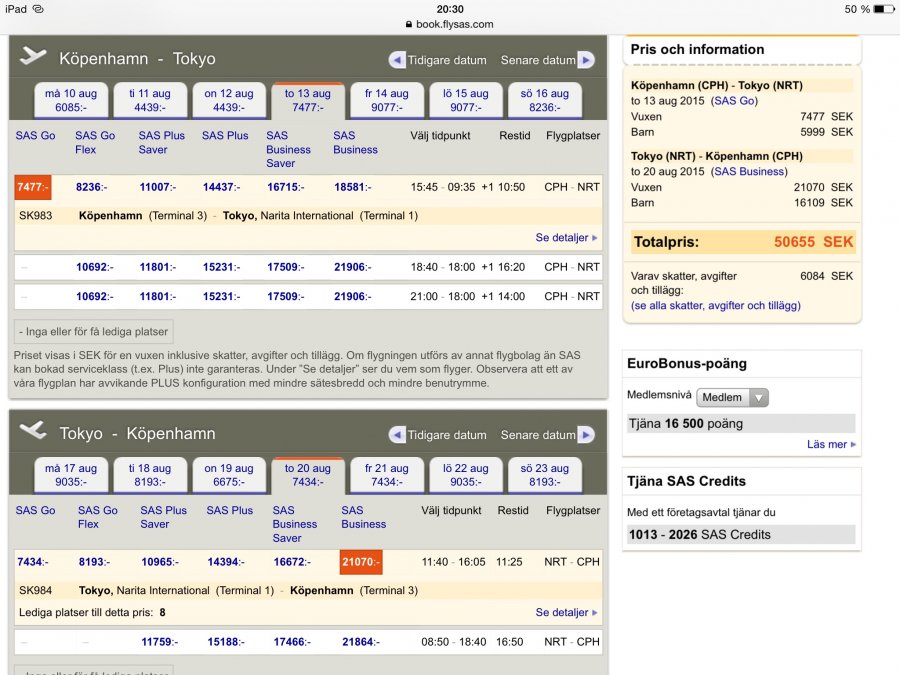Click later dates arrow for Tokyo–Köpenhamn

pyautogui.click(x=586, y=435)
